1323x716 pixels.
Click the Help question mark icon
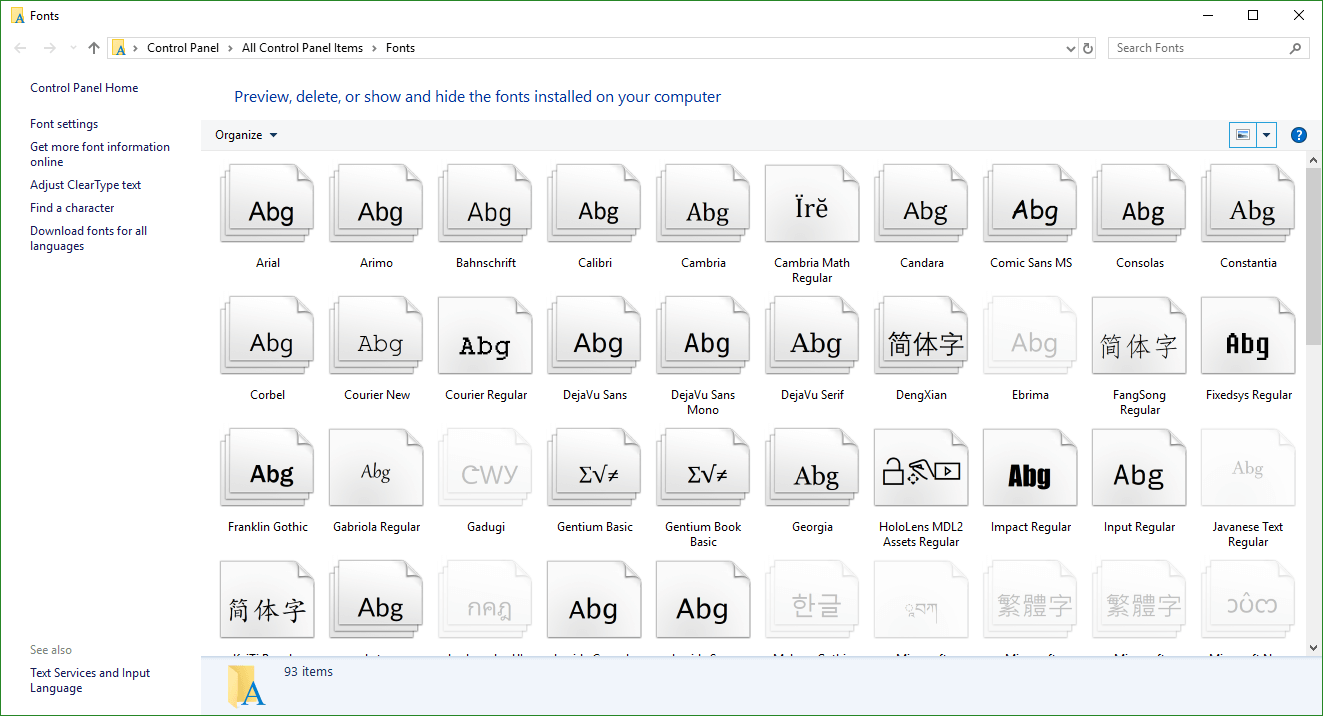(x=1298, y=135)
